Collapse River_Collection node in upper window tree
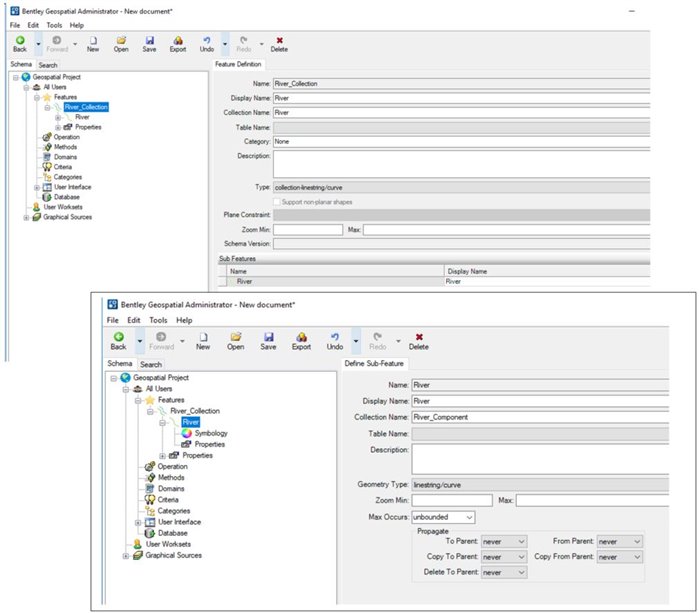699x613 pixels. [47, 107]
